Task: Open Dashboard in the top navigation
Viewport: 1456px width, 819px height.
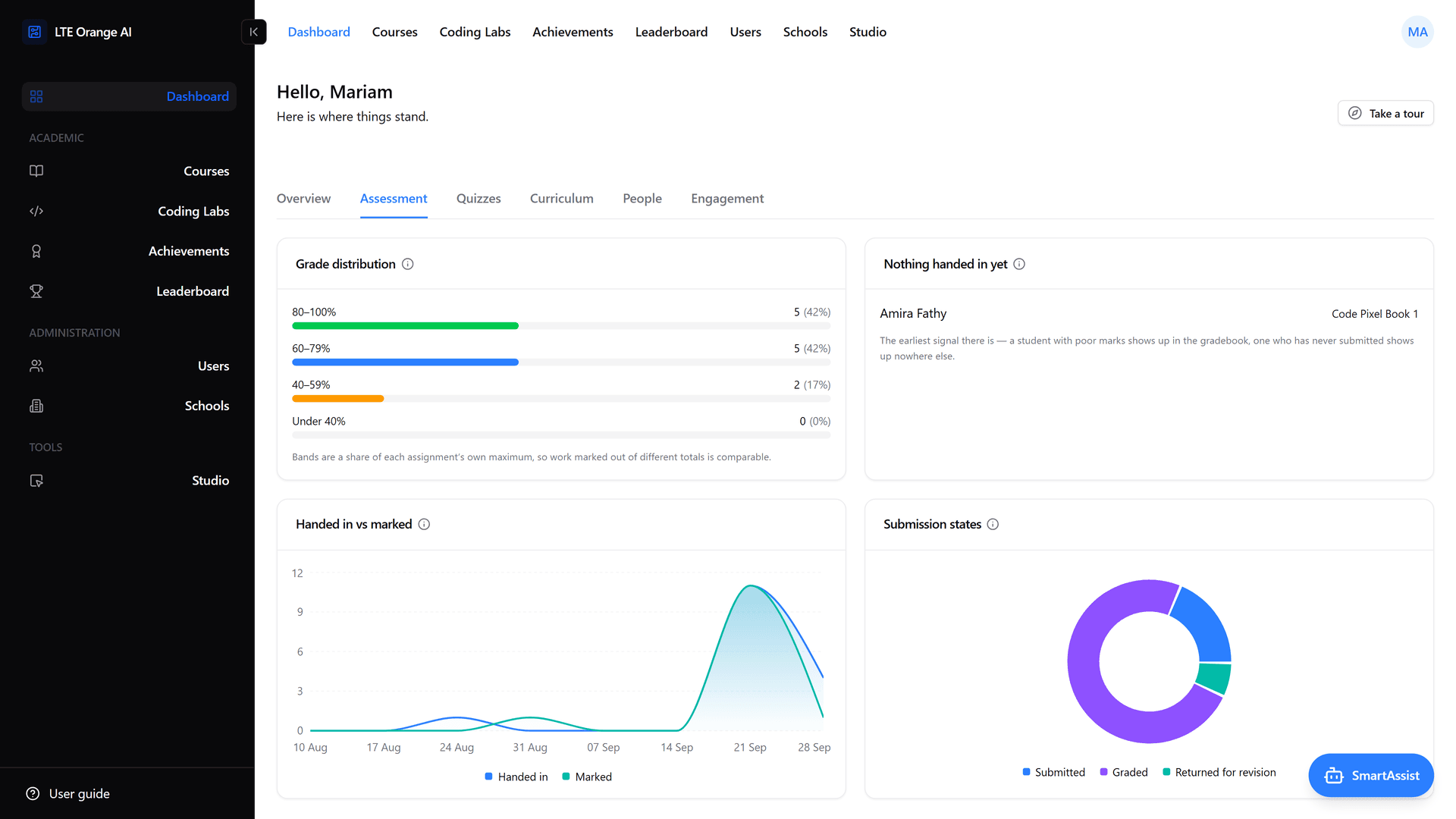Action: click(x=318, y=32)
